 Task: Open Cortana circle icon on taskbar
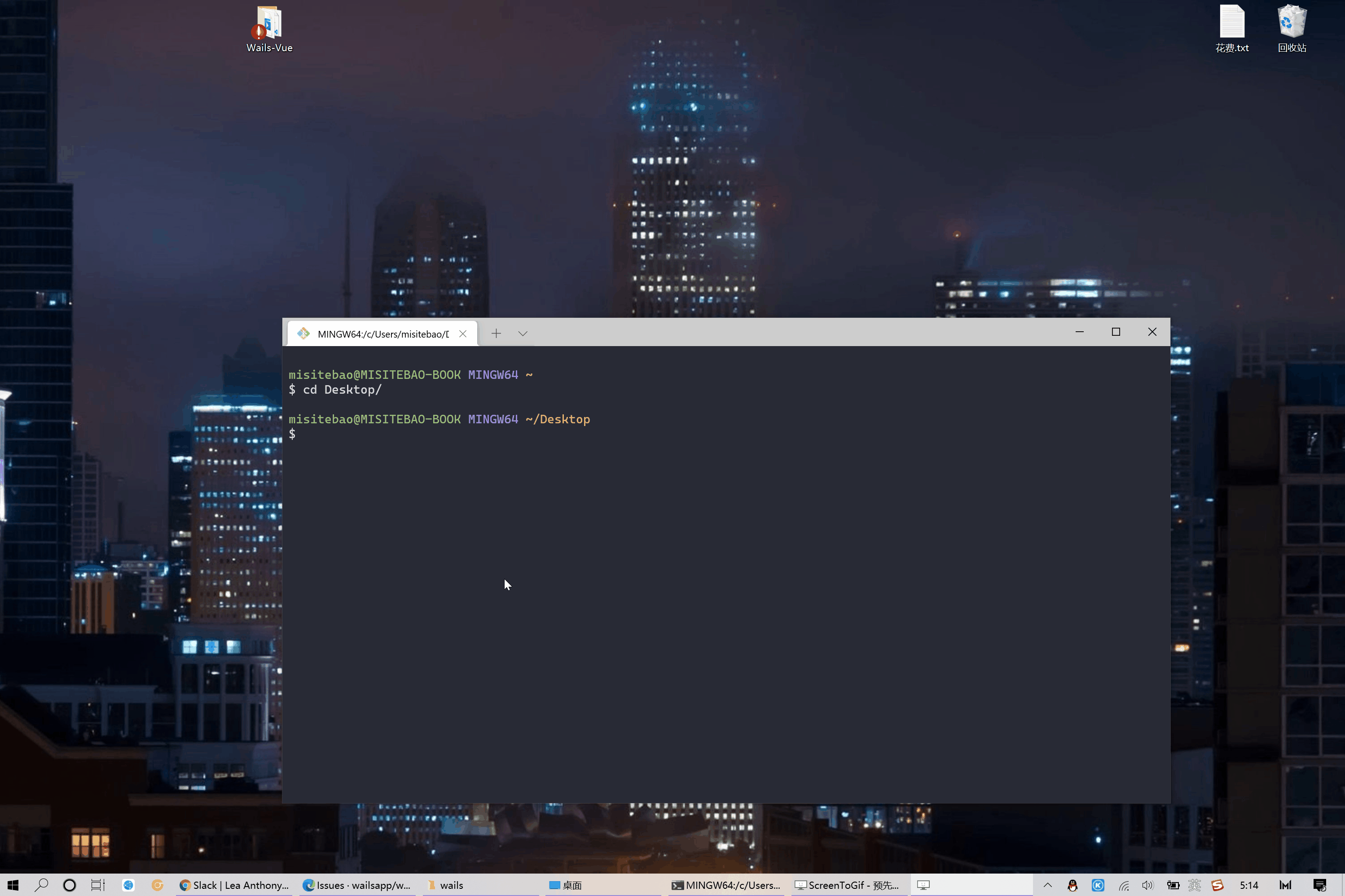click(x=69, y=885)
